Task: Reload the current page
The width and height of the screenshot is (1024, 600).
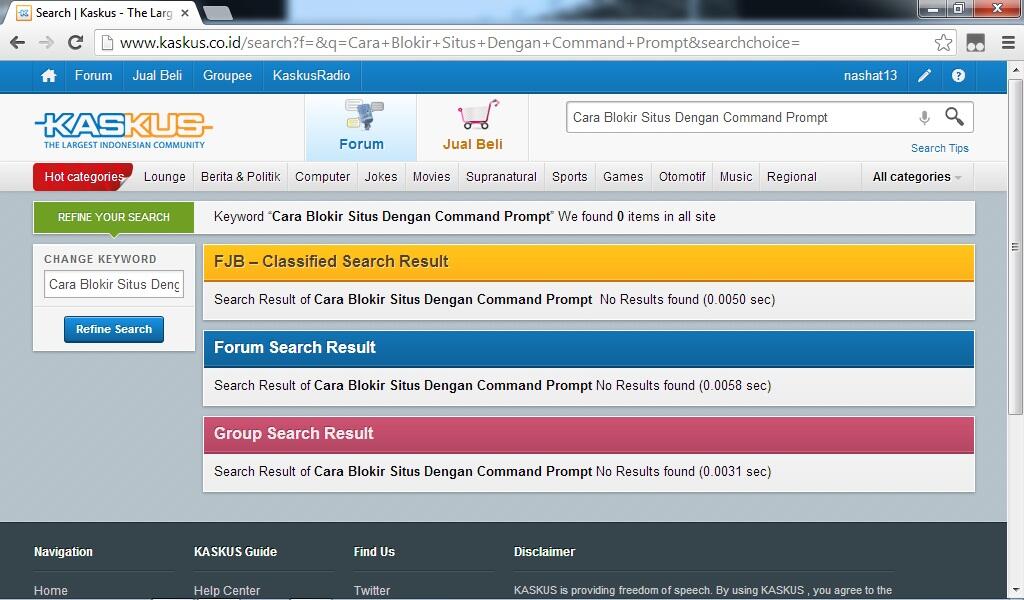Action: coord(76,42)
